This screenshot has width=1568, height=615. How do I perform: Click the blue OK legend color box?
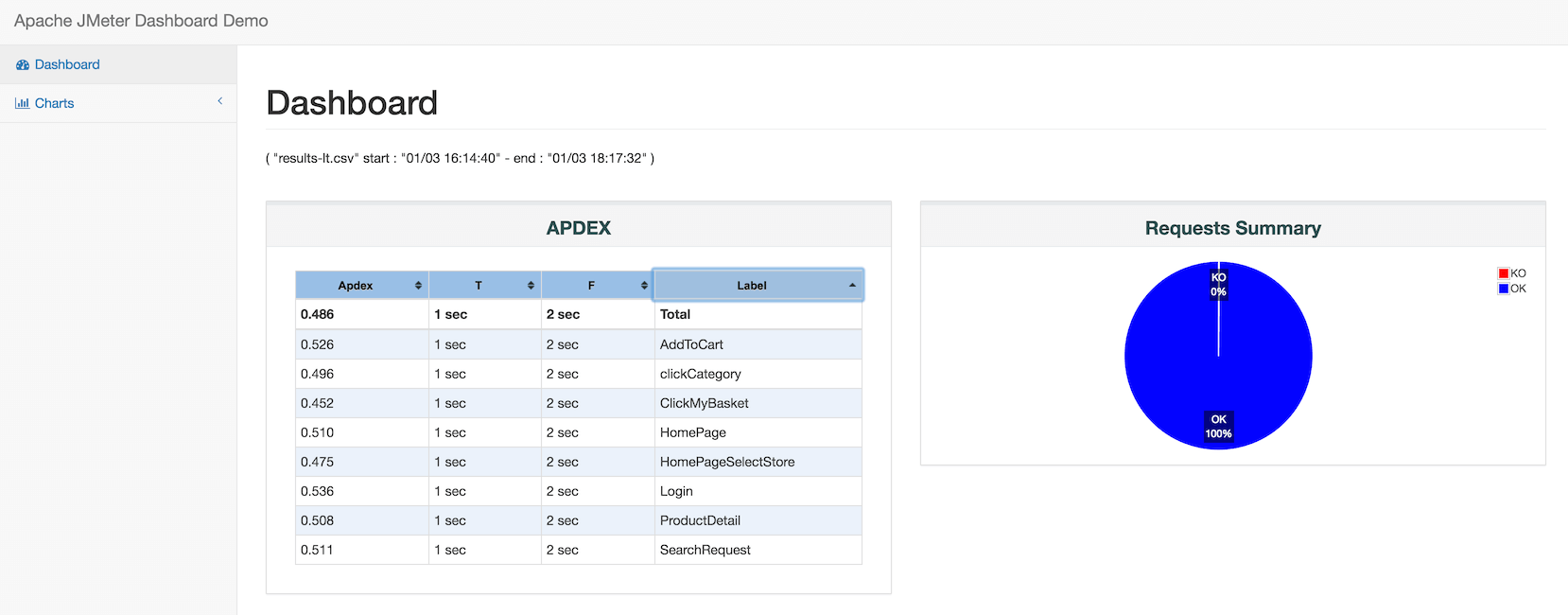1504,289
